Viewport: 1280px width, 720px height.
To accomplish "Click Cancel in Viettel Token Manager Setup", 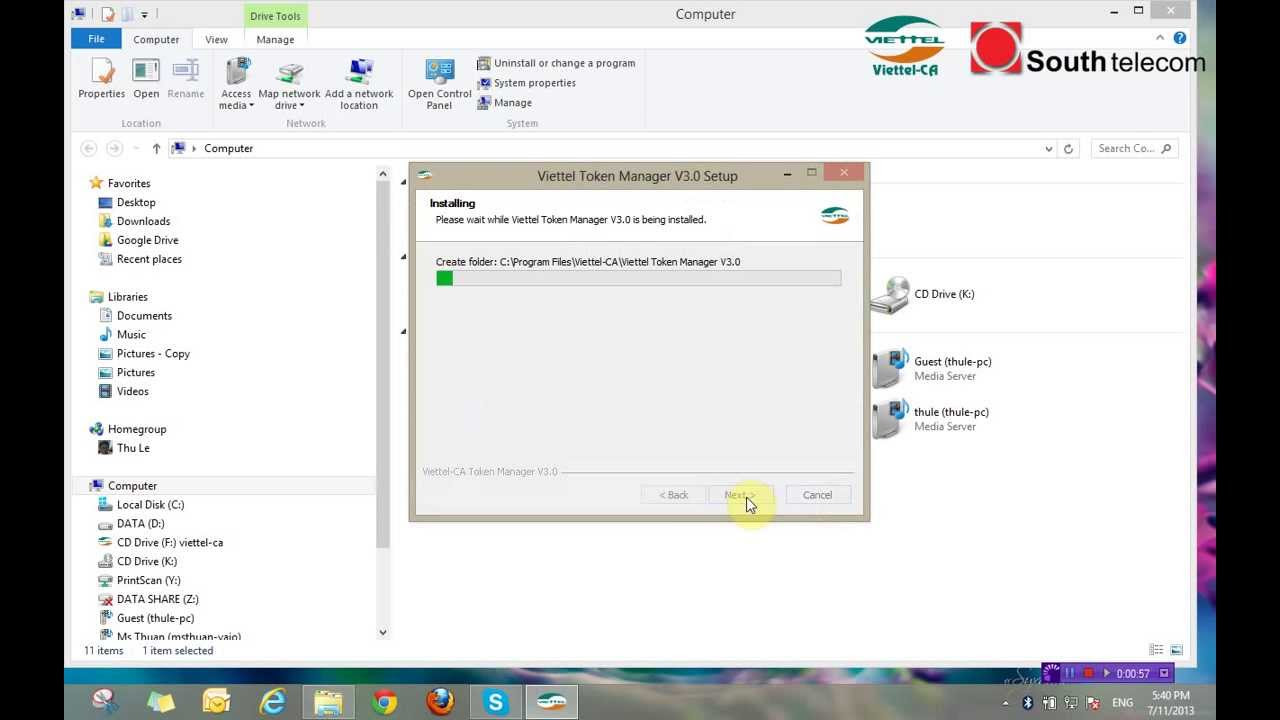I will point(817,495).
